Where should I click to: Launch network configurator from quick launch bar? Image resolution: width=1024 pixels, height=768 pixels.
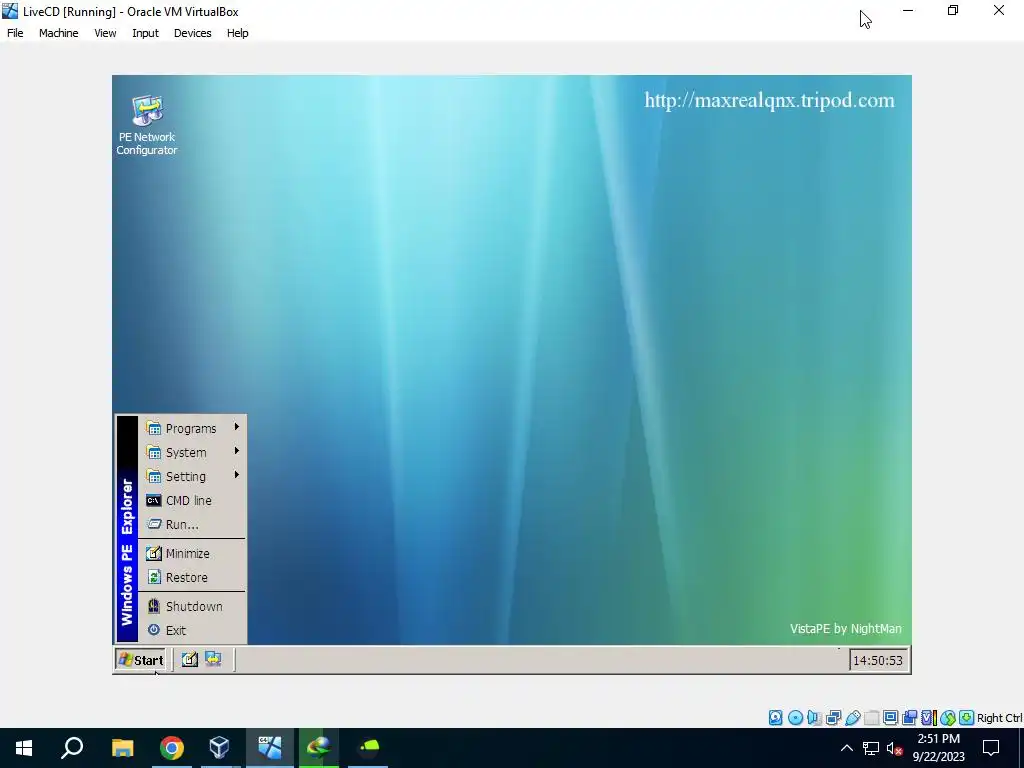click(x=213, y=660)
